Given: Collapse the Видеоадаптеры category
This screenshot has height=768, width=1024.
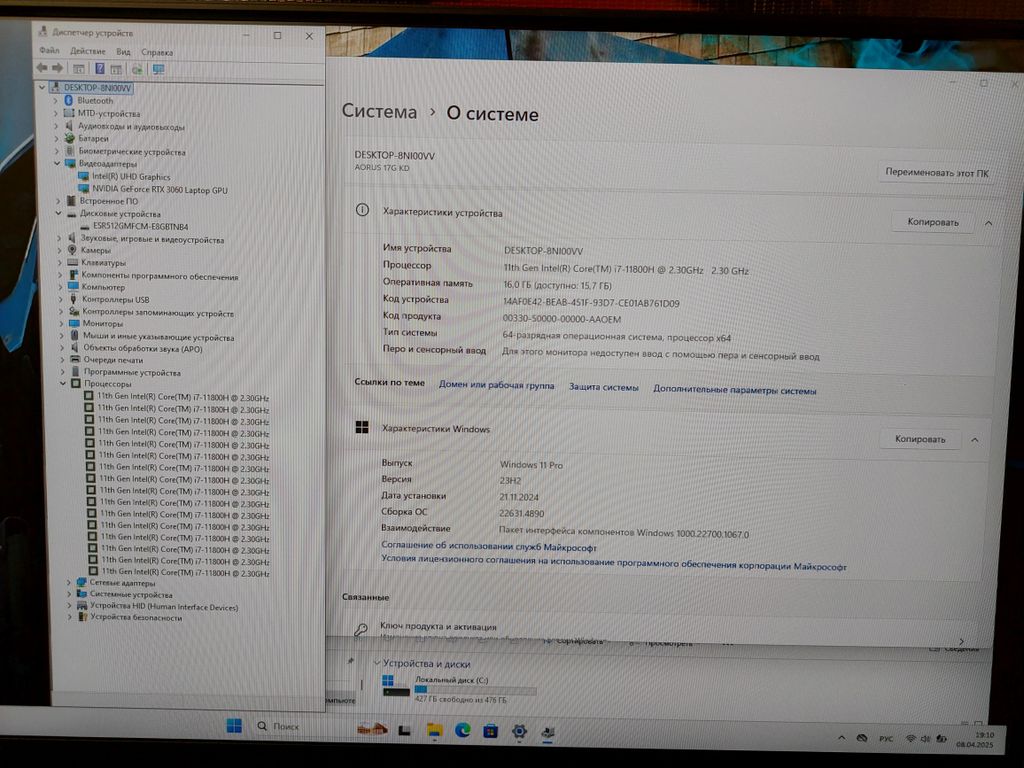Looking at the screenshot, I should point(57,164).
